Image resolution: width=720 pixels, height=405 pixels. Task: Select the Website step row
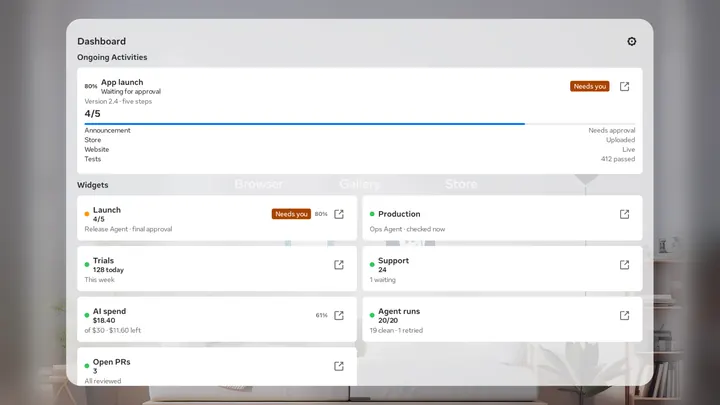coord(360,150)
